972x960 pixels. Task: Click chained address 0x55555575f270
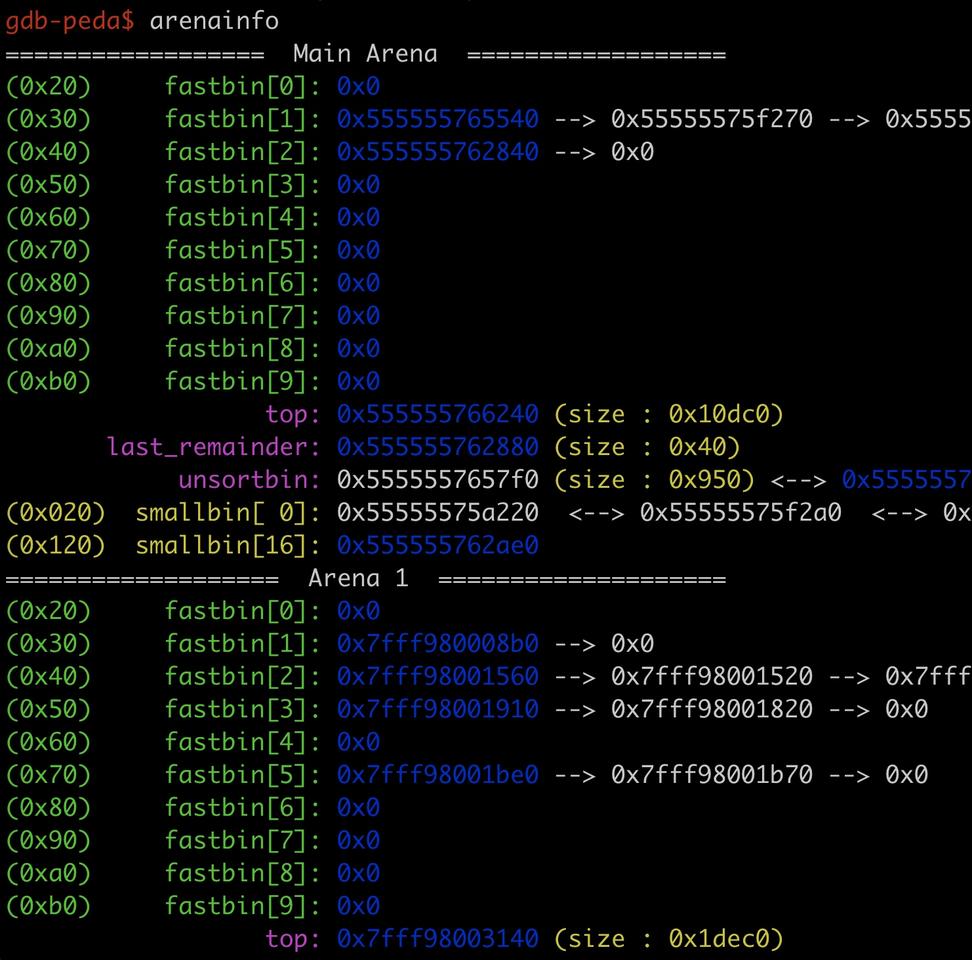[x=712, y=119]
